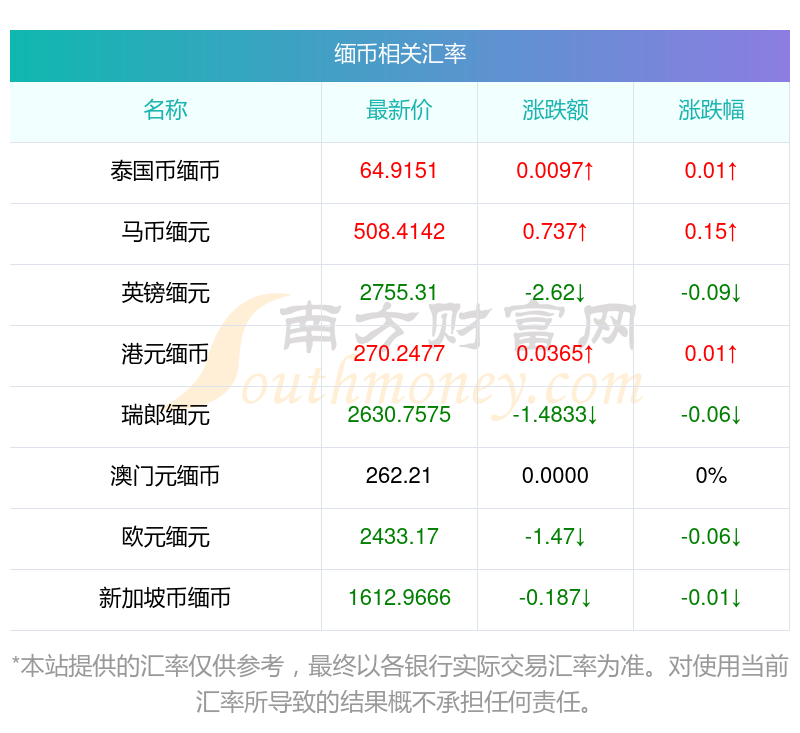Click the 64.9151 latest price value
This screenshot has height=733, width=800.
point(398,172)
